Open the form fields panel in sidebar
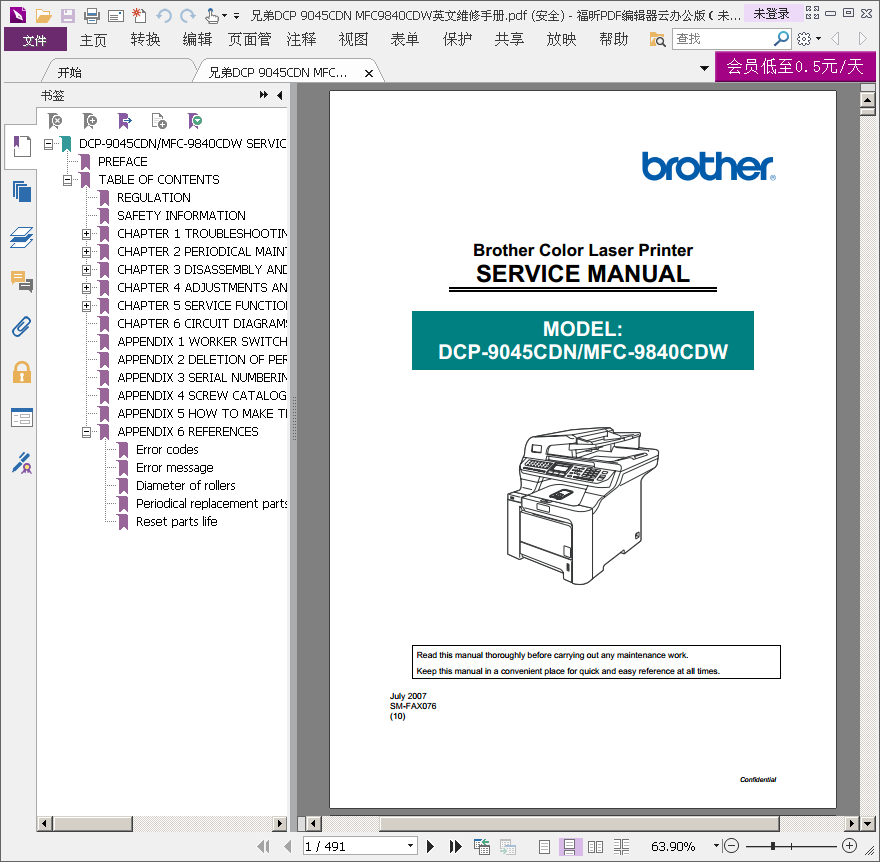The height and width of the screenshot is (862, 880). [x=22, y=418]
